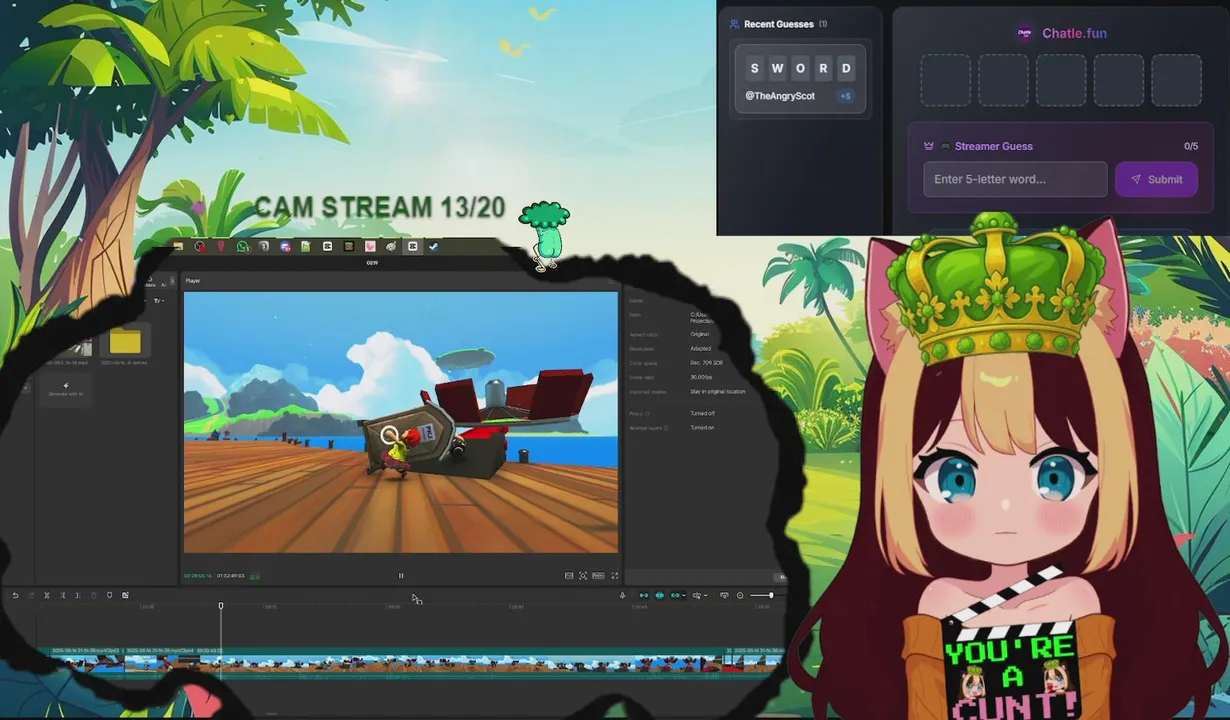
Task: Toggle auto snapping on the timeline
Action: pos(659,595)
